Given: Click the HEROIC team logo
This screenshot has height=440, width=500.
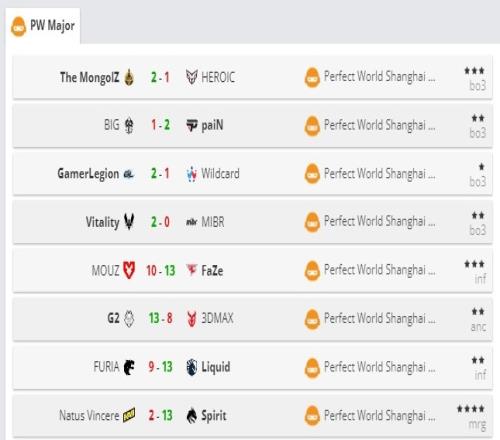Looking at the screenshot, I should (x=192, y=77).
